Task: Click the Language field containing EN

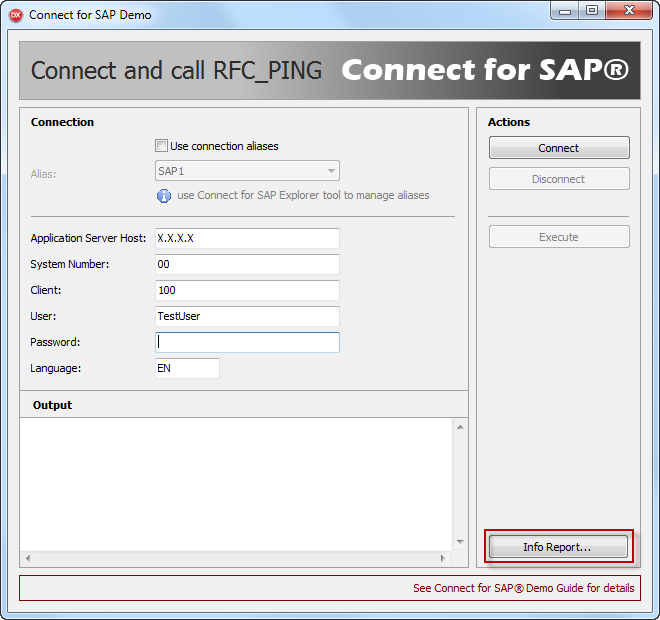Action: click(x=187, y=368)
